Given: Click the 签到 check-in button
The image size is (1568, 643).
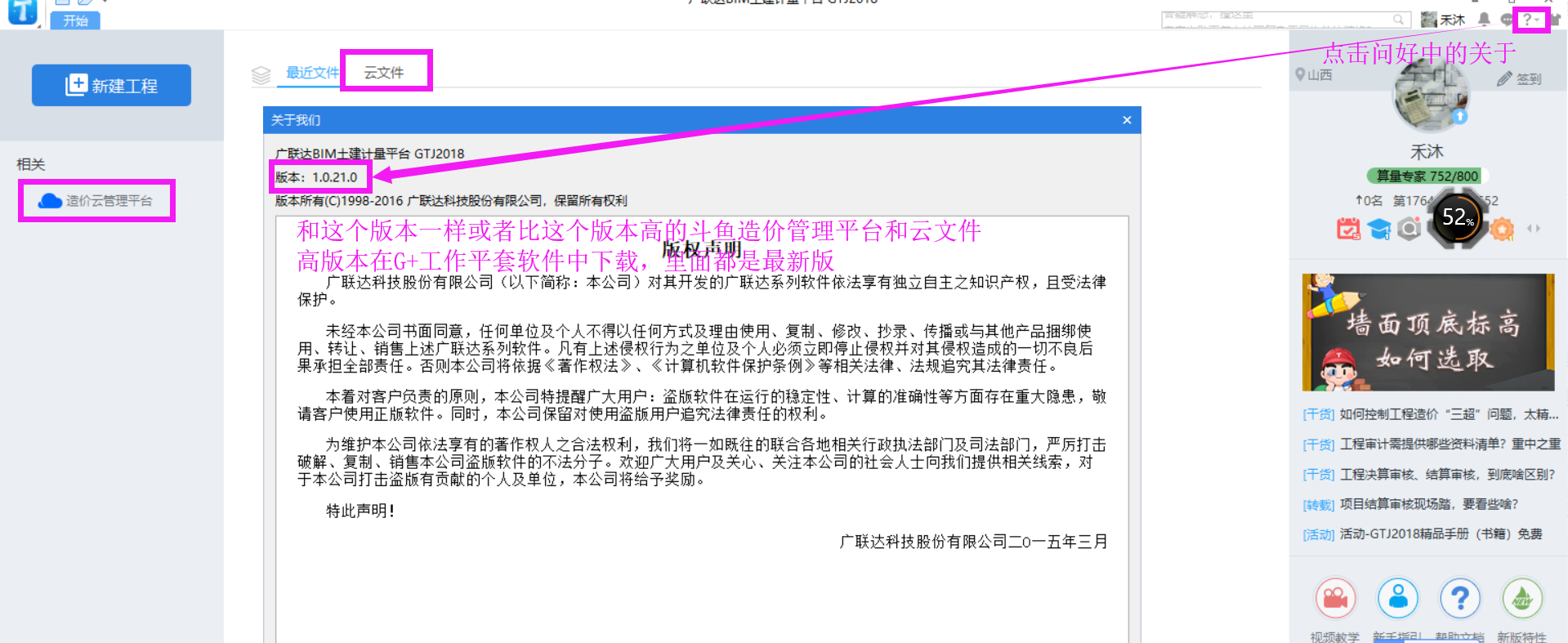Looking at the screenshot, I should pyautogui.click(x=1520, y=78).
